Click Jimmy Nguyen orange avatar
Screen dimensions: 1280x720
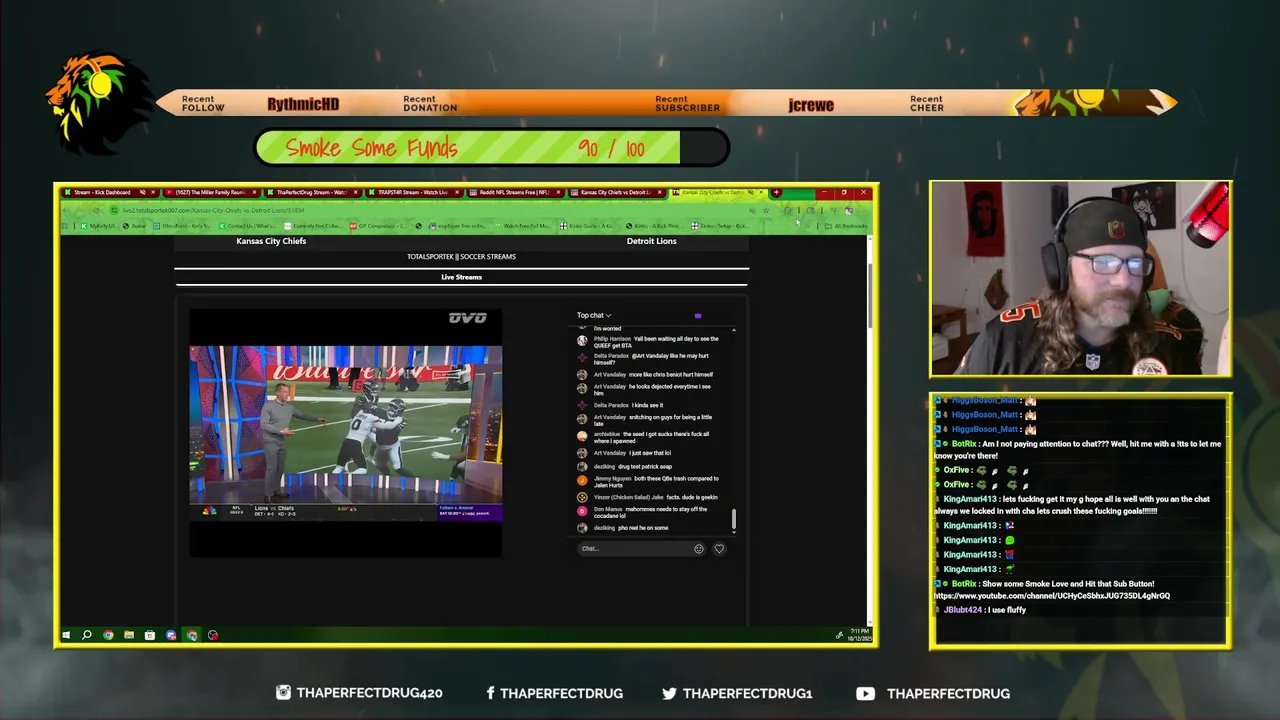click(x=582, y=480)
